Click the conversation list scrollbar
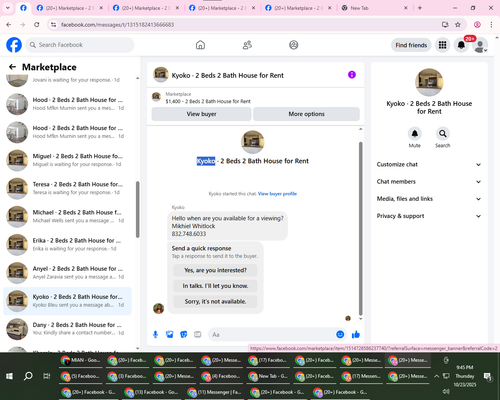Screen dimensions: 500x400 coord(137,209)
